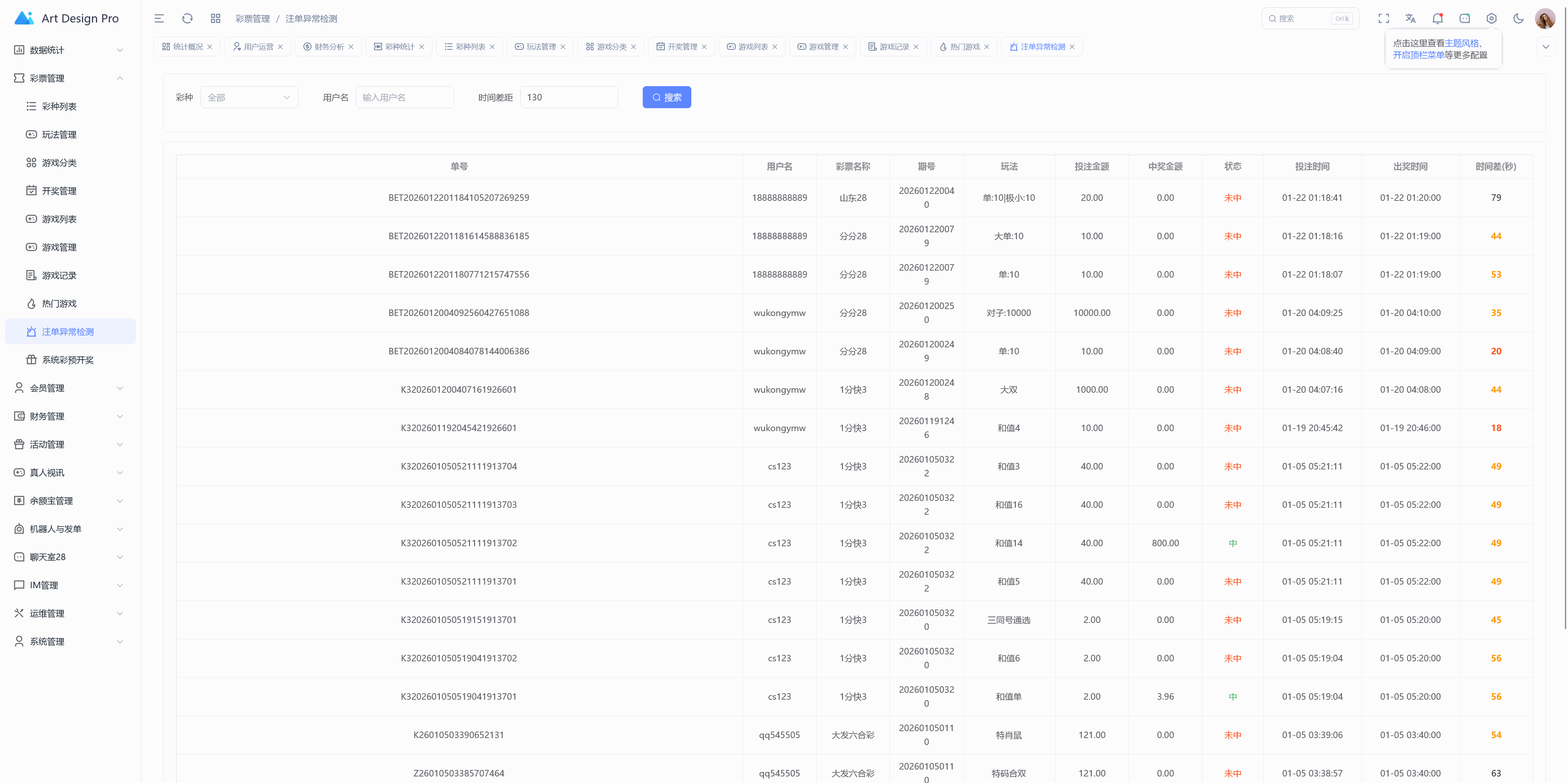Click the 主题风格 link

[1461, 43]
